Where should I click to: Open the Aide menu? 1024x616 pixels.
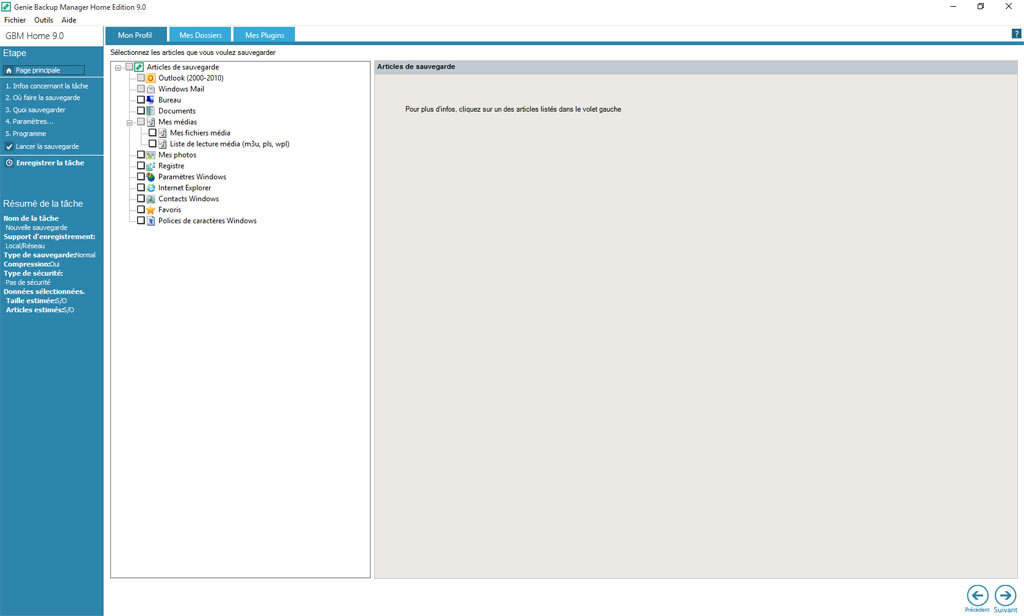(x=69, y=20)
